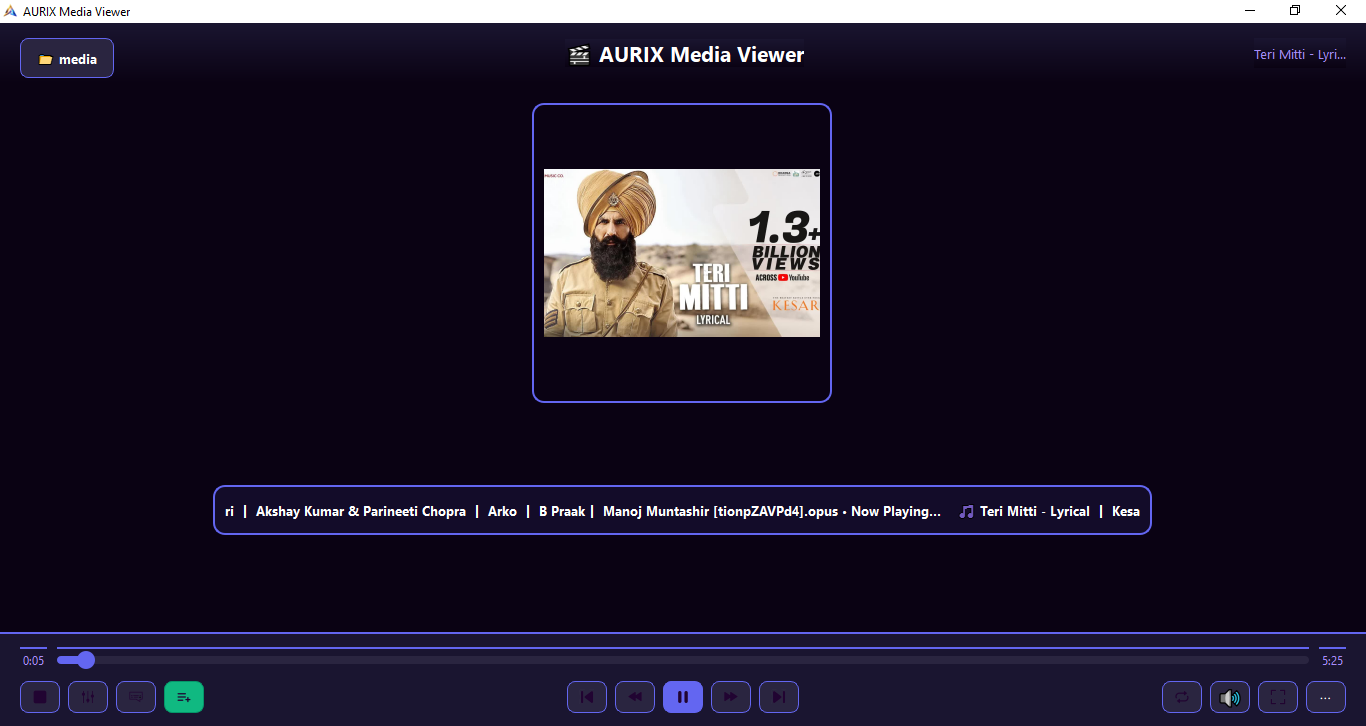Minimize the AURIX Media Viewer window

pyautogui.click(x=1250, y=11)
